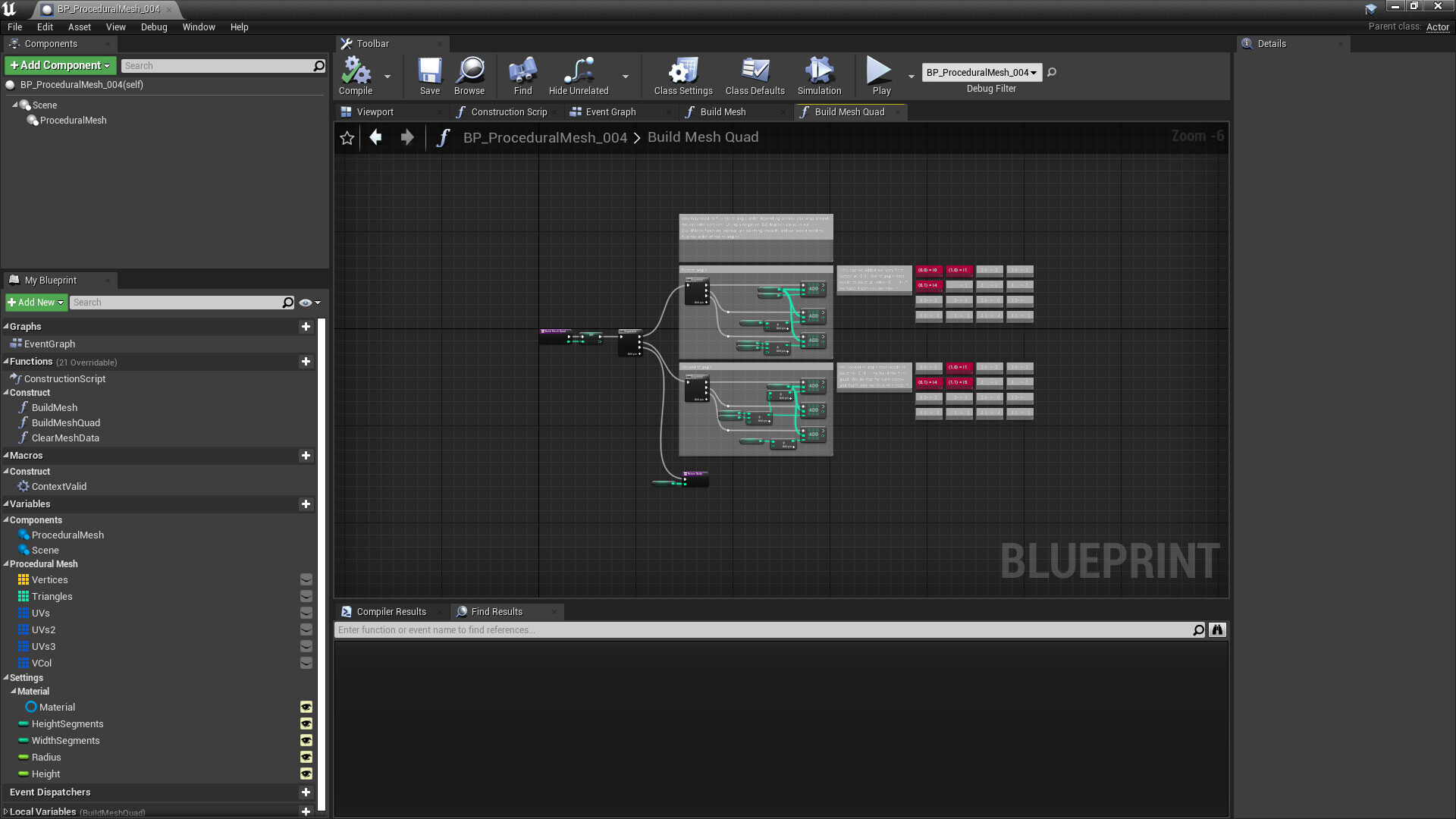Switch to the Event Graph tab
The height and width of the screenshot is (819, 1456).
610,111
